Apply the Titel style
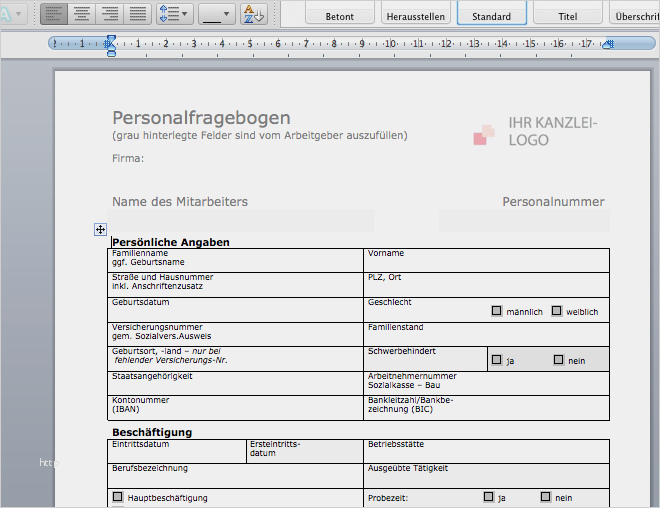 click(567, 15)
